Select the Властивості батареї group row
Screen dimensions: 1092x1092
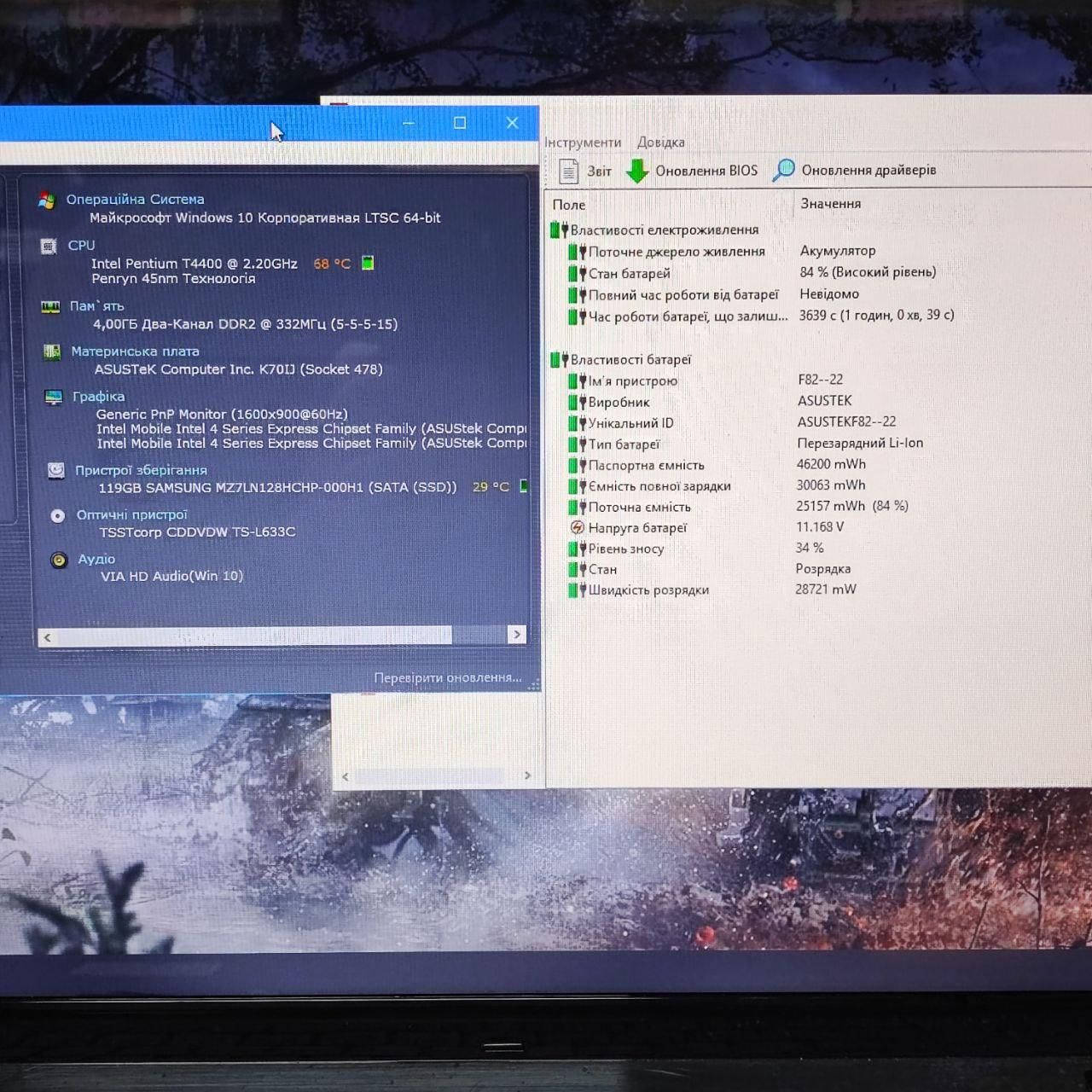coord(630,360)
